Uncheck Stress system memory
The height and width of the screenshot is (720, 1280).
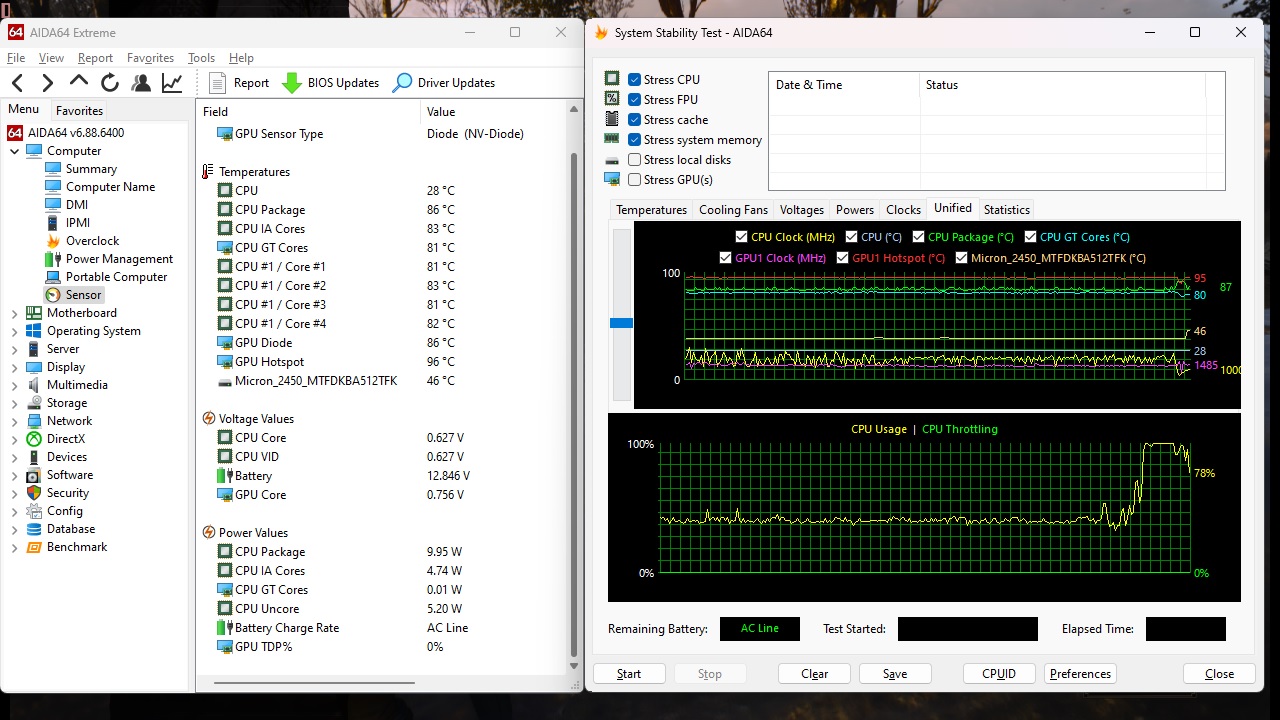click(x=634, y=140)
